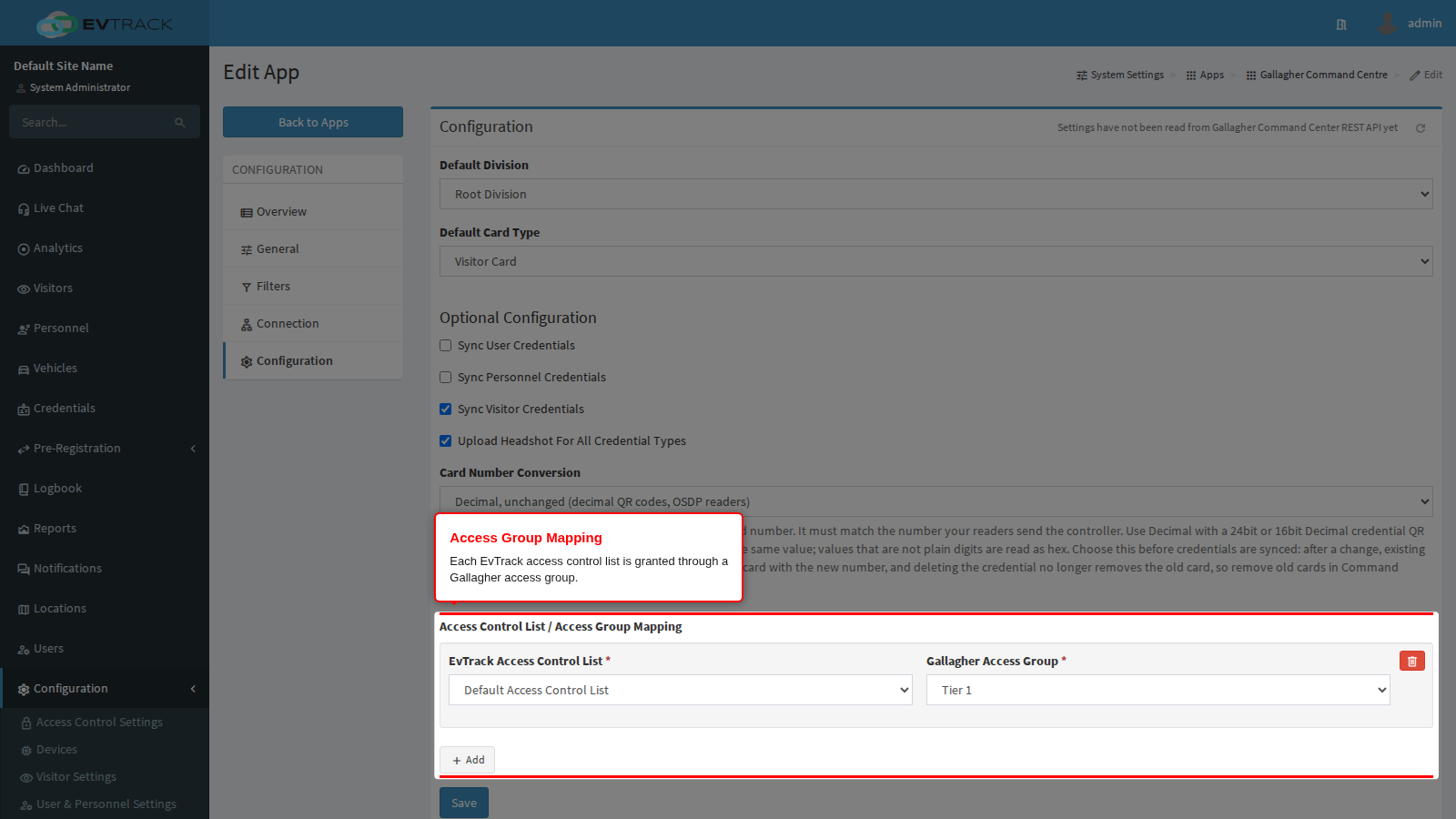Image resolution: width=1456 pixels, height=819 pixels.
Task: Click the Dashboard gauge icon
Action: click(x=24, y=169)
